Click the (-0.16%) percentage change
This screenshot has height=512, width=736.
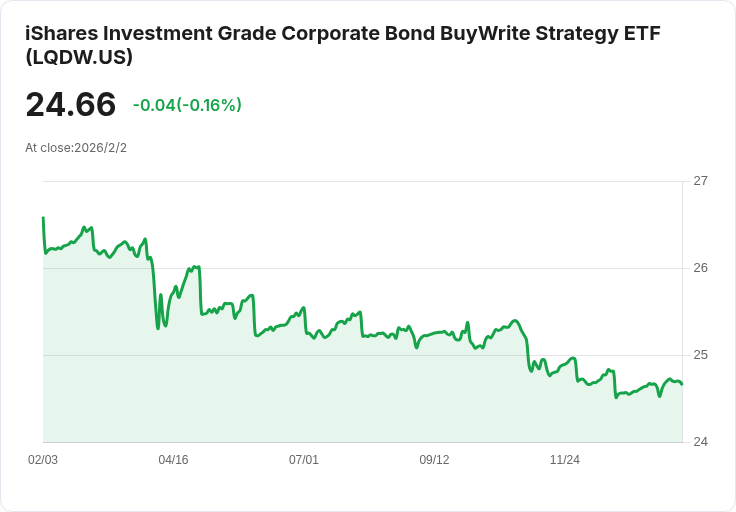point(209,105)
